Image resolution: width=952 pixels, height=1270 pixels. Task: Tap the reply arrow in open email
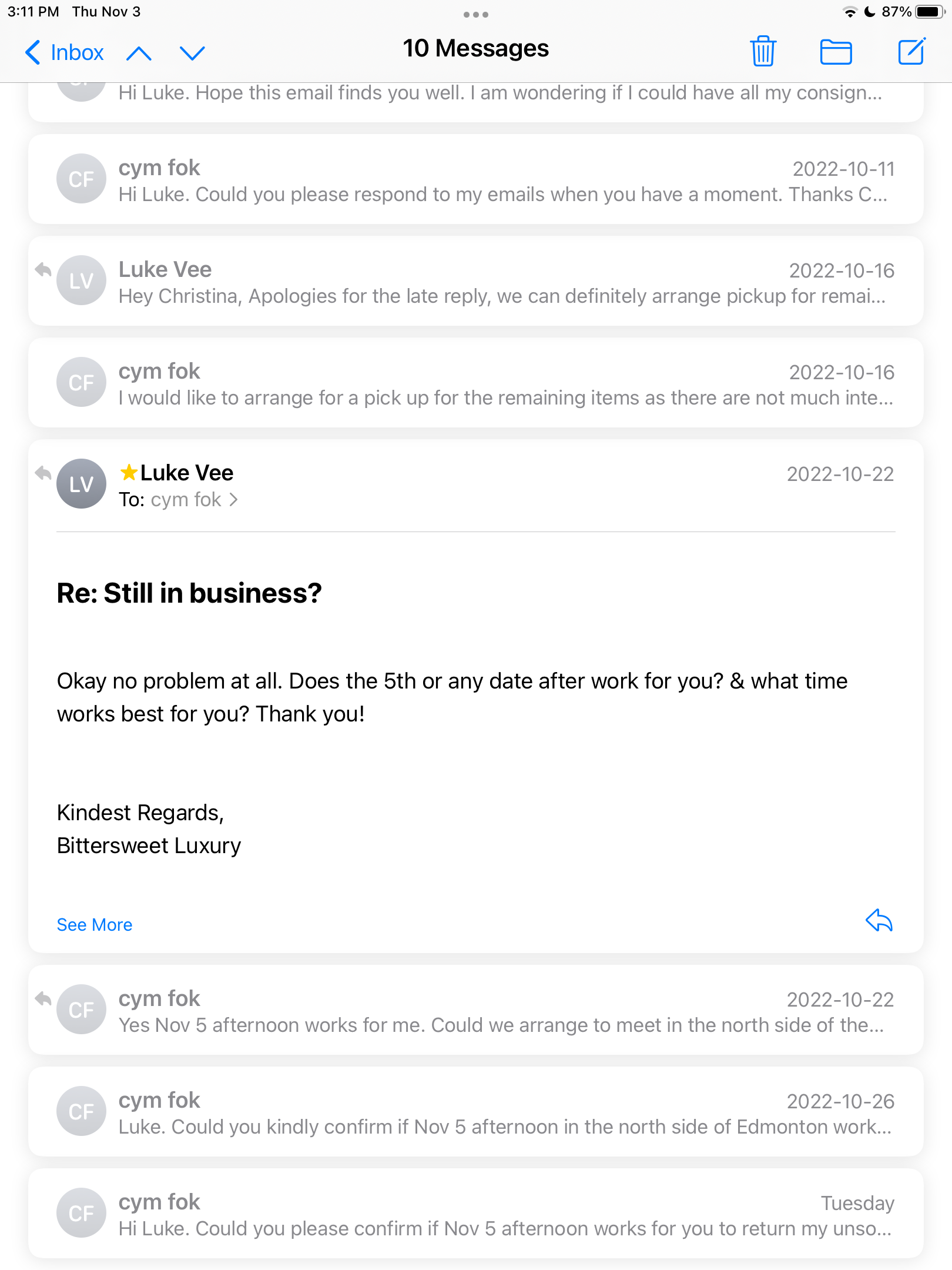[879, 920]
